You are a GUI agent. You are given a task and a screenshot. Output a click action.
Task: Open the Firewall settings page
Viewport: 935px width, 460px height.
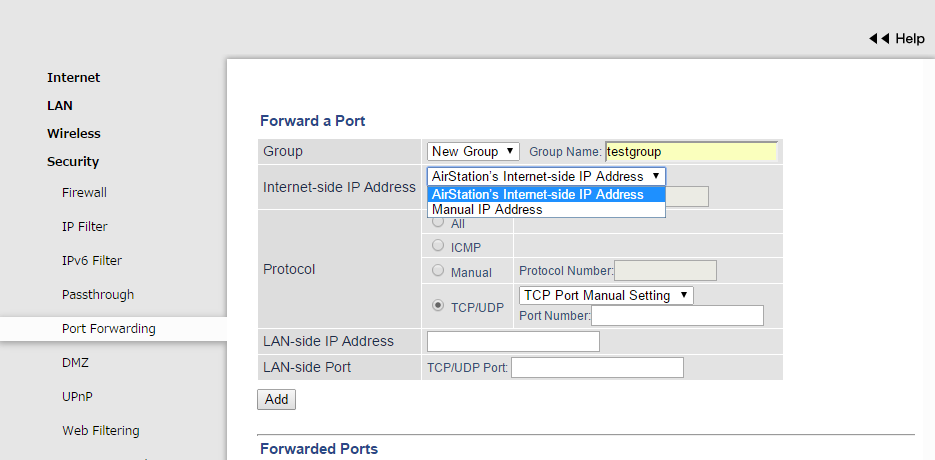[84, 192]
